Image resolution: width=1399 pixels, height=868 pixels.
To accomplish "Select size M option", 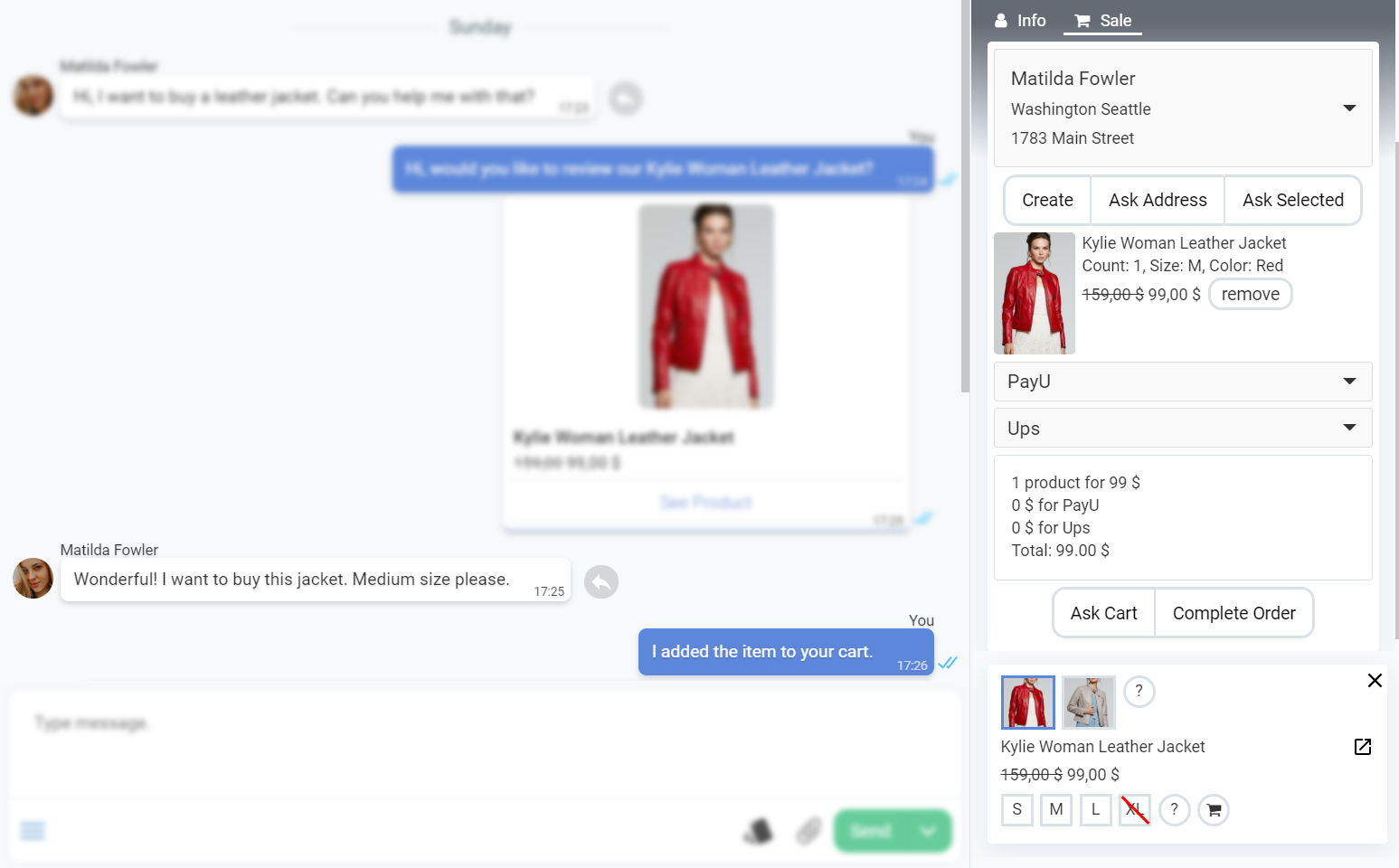I will (1055, 809).
